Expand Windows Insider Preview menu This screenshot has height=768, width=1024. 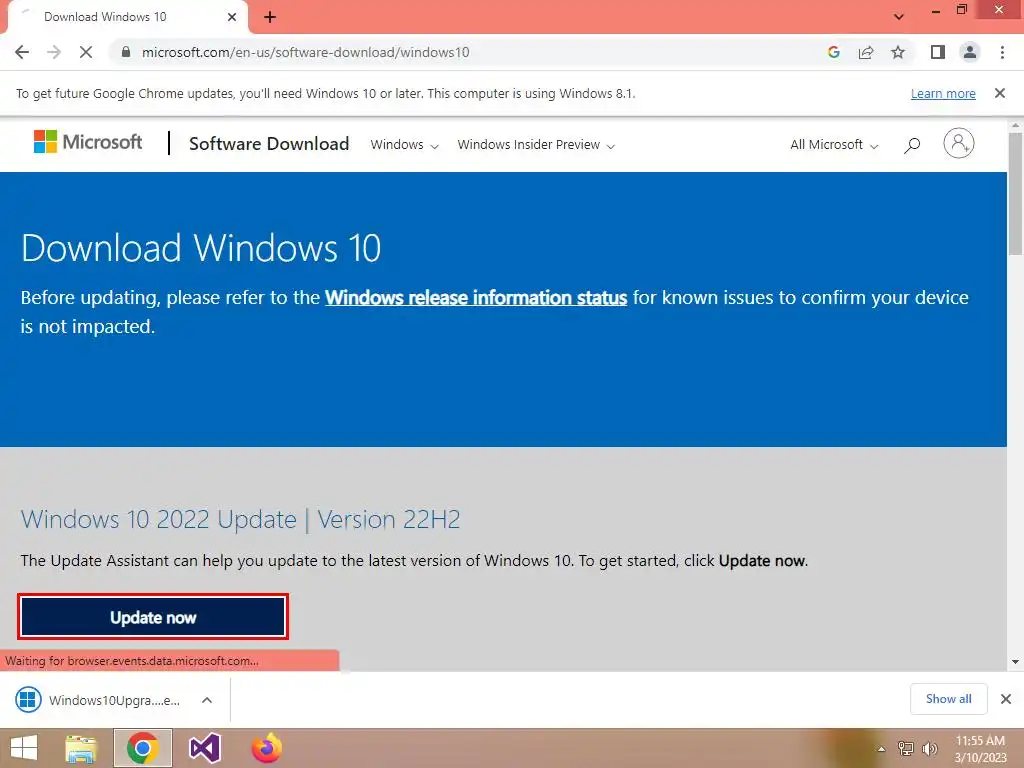pos(536,144)
